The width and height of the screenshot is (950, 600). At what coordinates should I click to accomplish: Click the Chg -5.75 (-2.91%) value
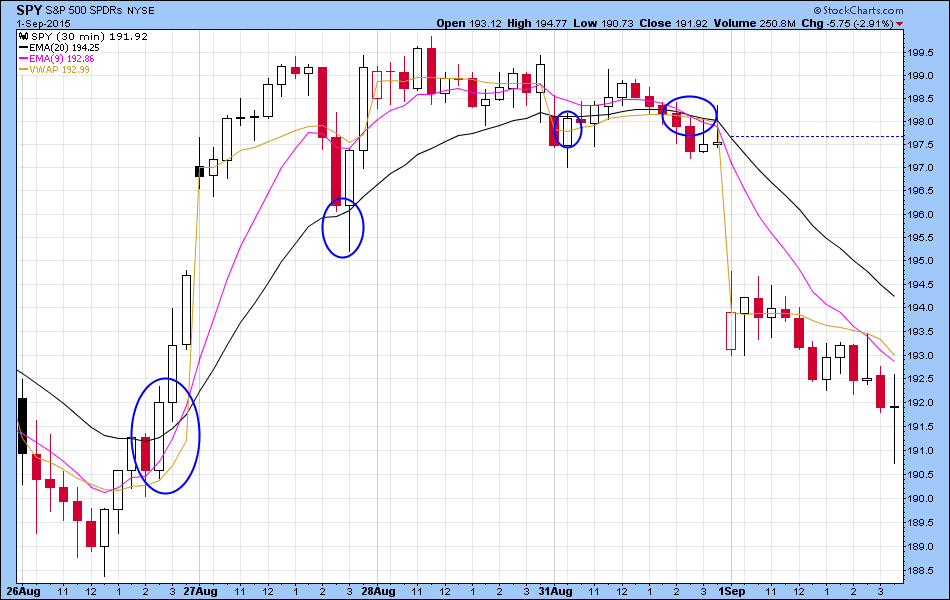tap(847, 24)
